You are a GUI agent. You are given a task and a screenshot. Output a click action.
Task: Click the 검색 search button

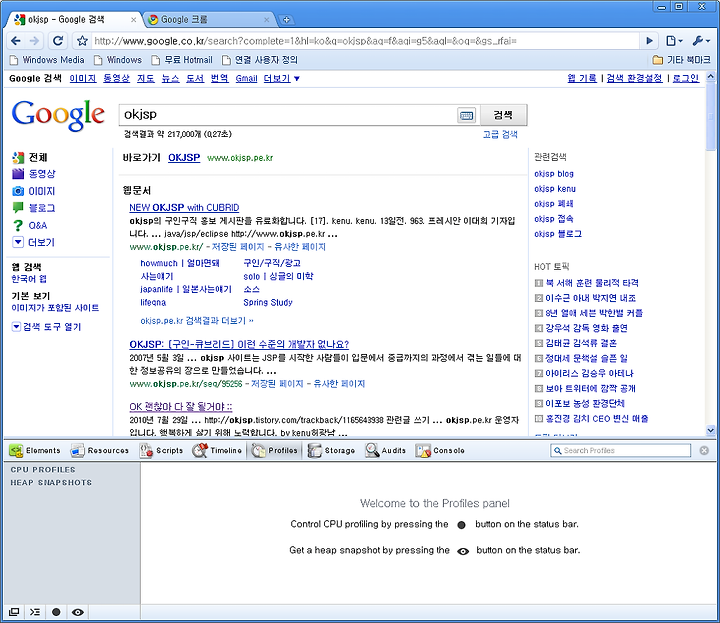503,115
